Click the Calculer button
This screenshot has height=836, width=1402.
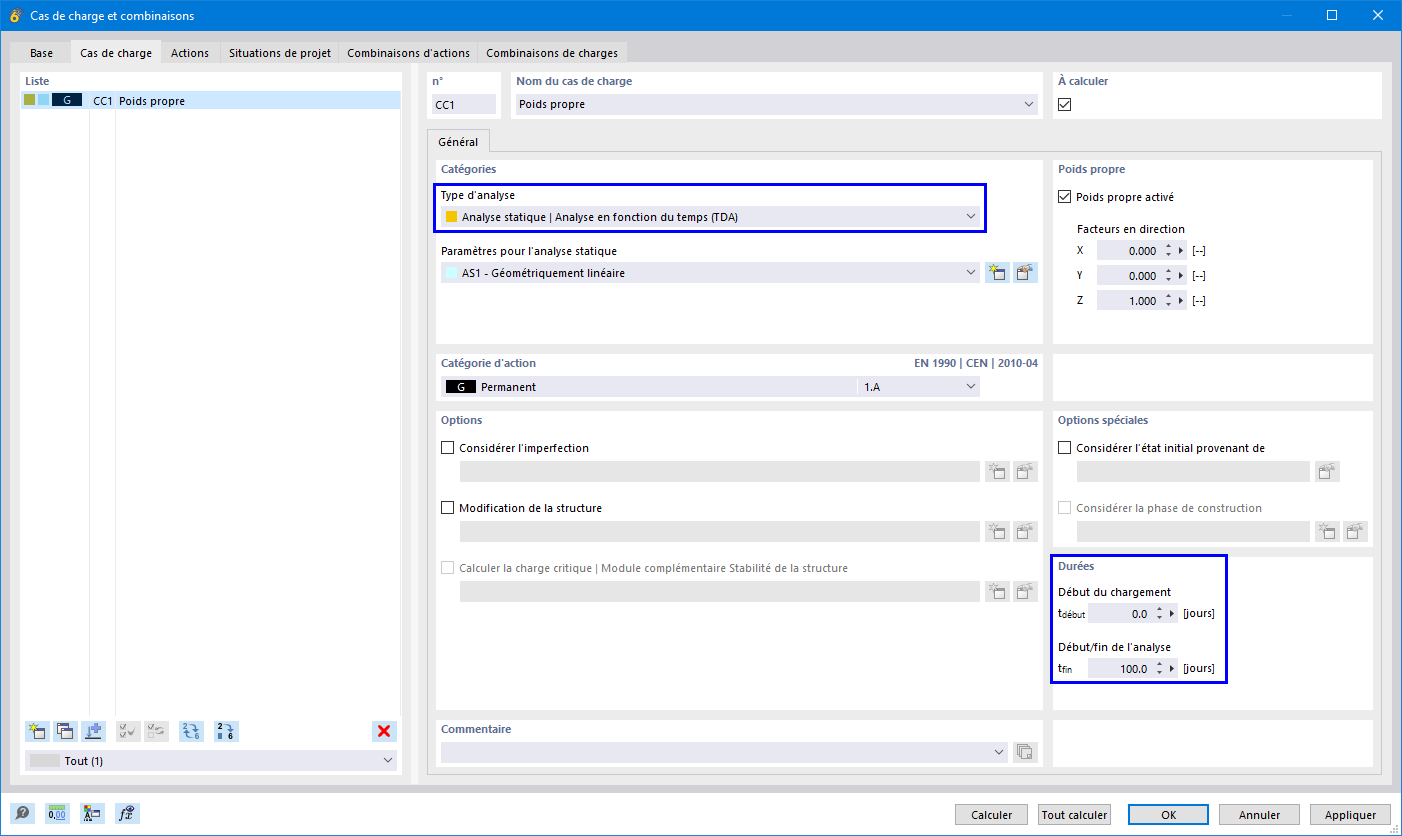pos(991,815)
